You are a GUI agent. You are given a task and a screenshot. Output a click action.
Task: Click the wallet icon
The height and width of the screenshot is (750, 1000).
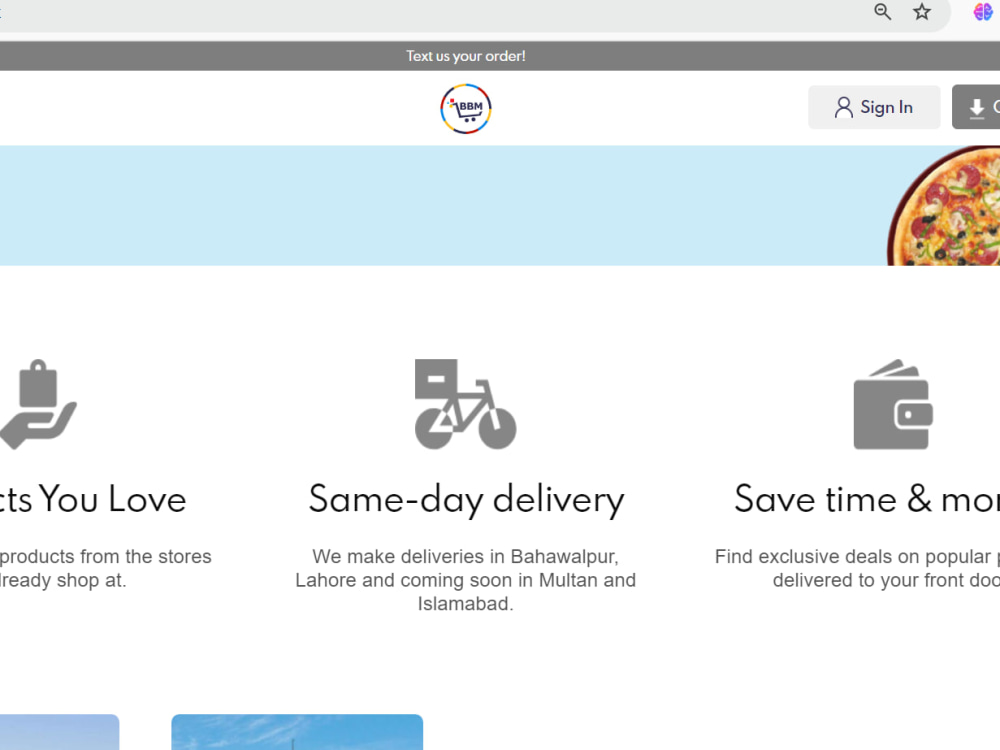point(893,404)
